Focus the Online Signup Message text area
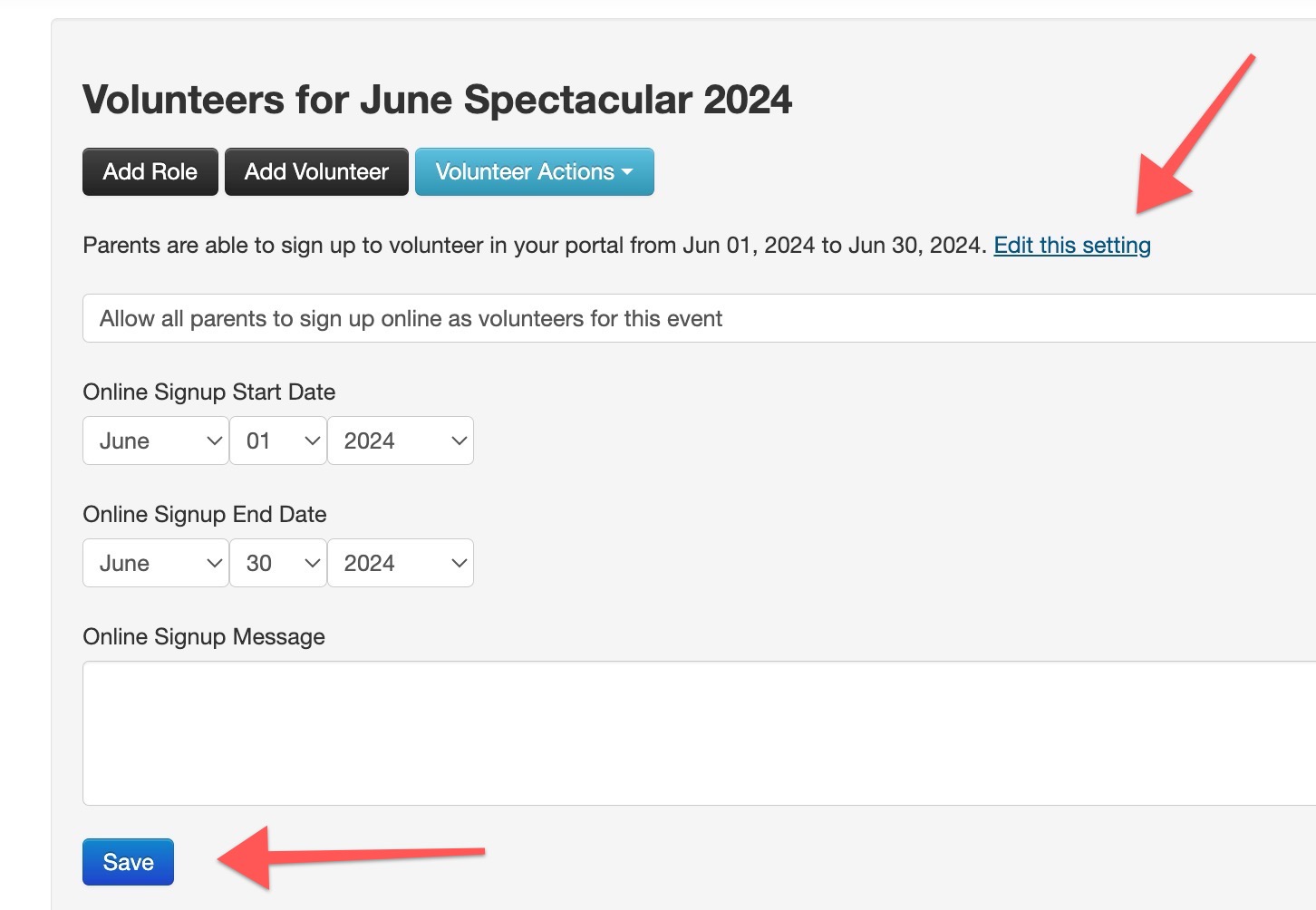 pyautogui.click(x=699, y=733)
